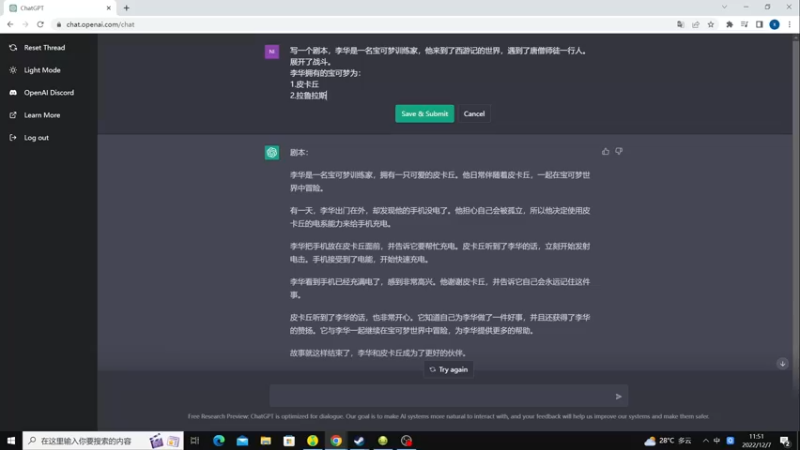The width and height of the screenshot is (800, 450).
Task: Click the Try again button
Action: pyautogui.click(x=448, y=369)
